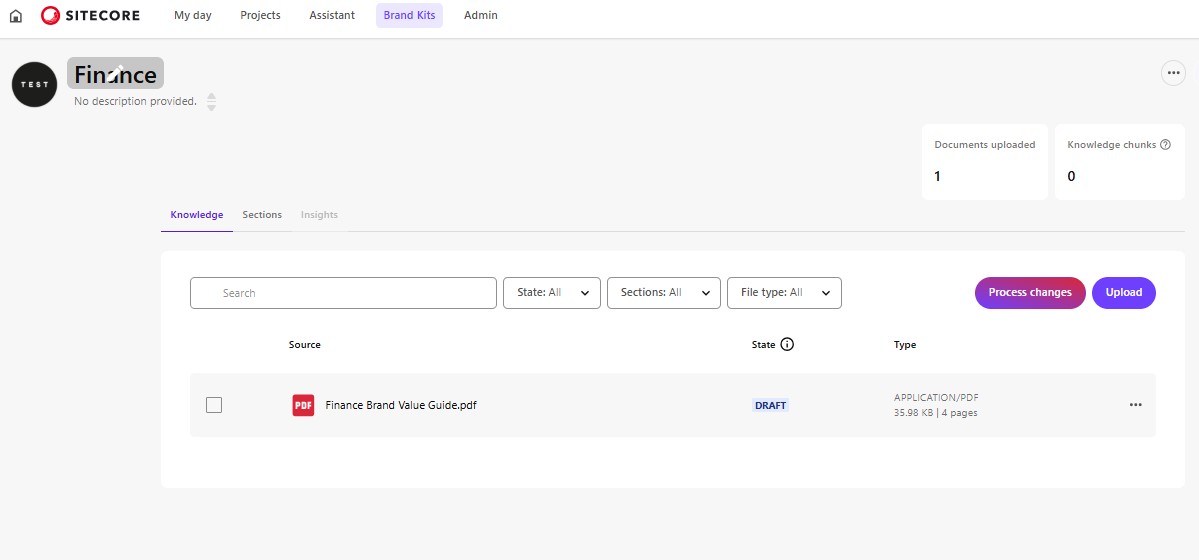Image resolution: width=1199 pixels, height=560 pixels.
Task: Open row actions menu for Finance PDF
Action: click(x=1135, y=405)
